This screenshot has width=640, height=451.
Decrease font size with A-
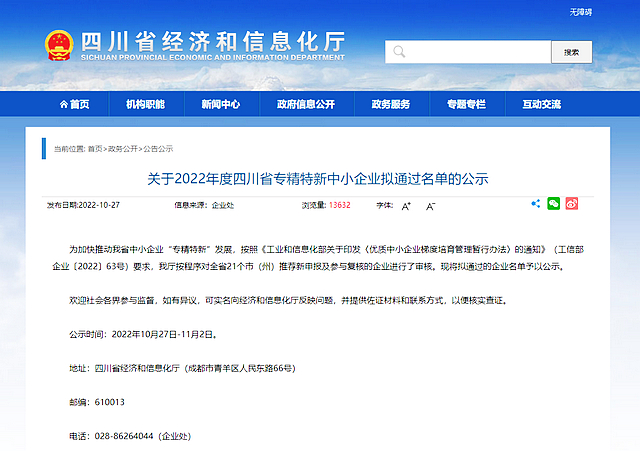(x=430, y=206)
